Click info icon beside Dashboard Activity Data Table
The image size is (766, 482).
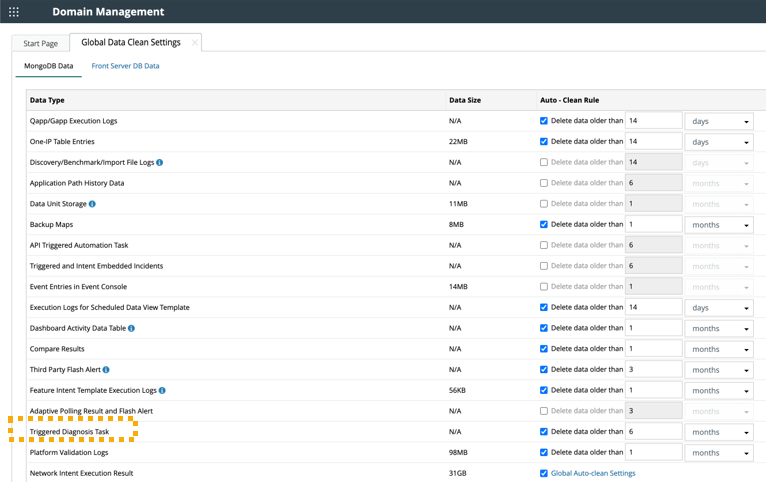click(x=131, y=328)
